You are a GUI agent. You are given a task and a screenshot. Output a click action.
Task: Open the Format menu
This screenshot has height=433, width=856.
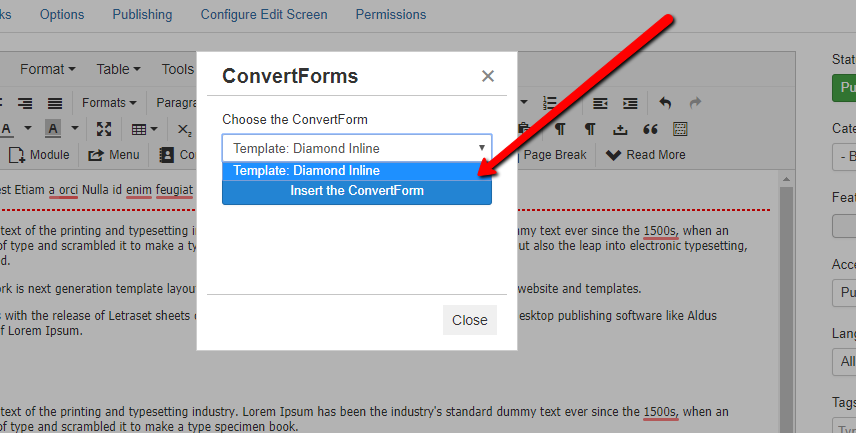coord(47,69)
